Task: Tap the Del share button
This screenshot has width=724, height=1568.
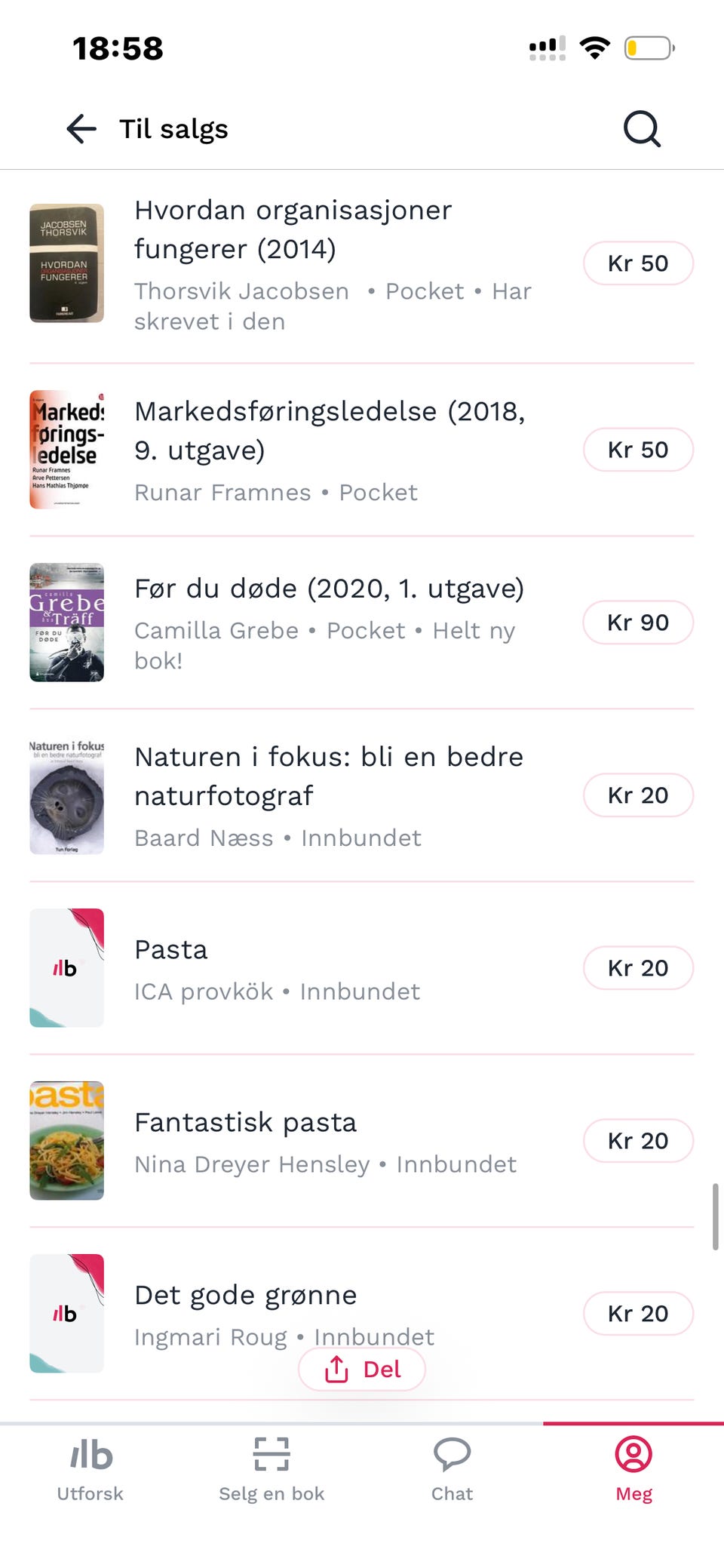Action: tap(362, 1369)
